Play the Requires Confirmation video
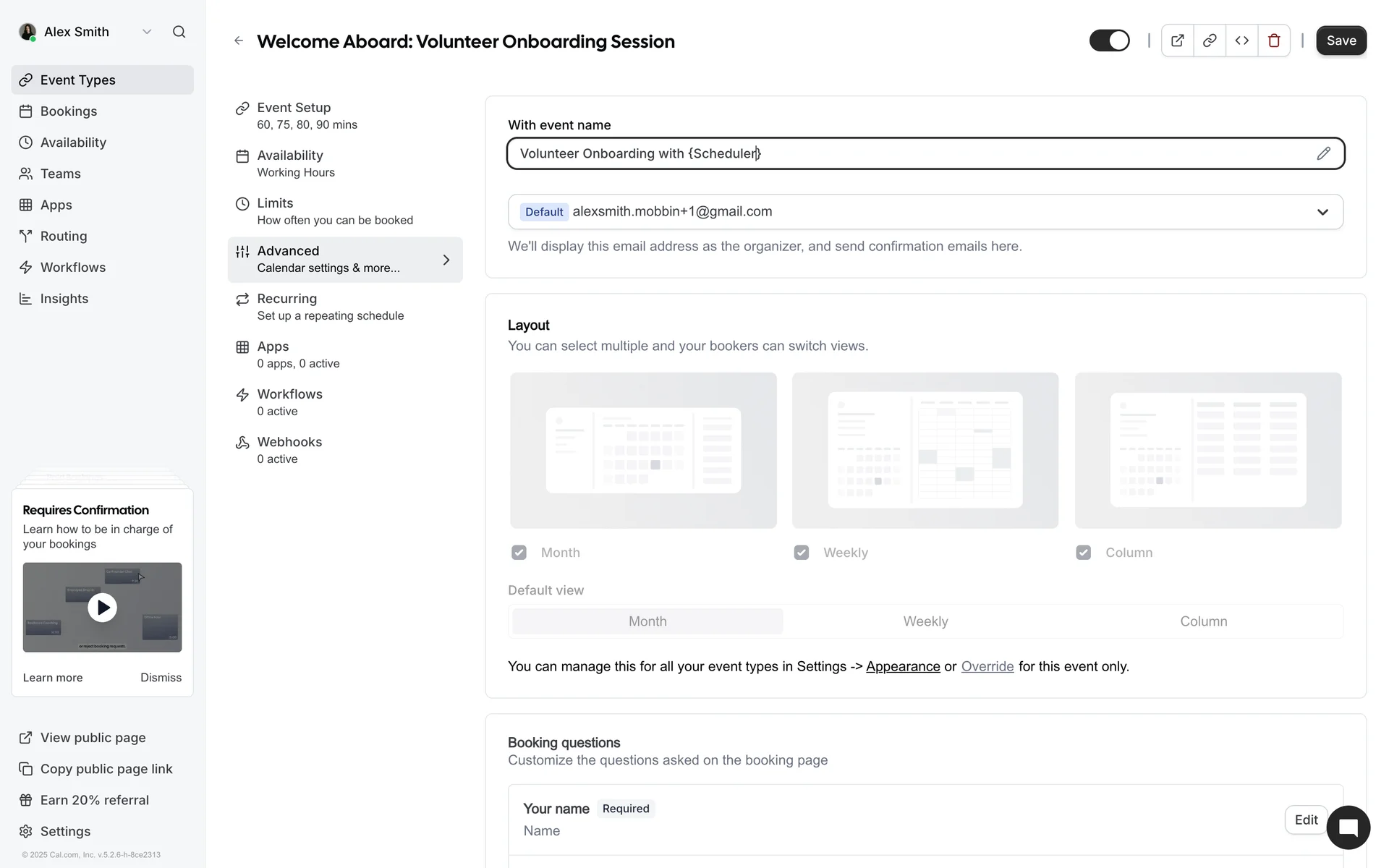Image resolution: width=1389 pixels, height=868 pixels. (x=102, y=608)
